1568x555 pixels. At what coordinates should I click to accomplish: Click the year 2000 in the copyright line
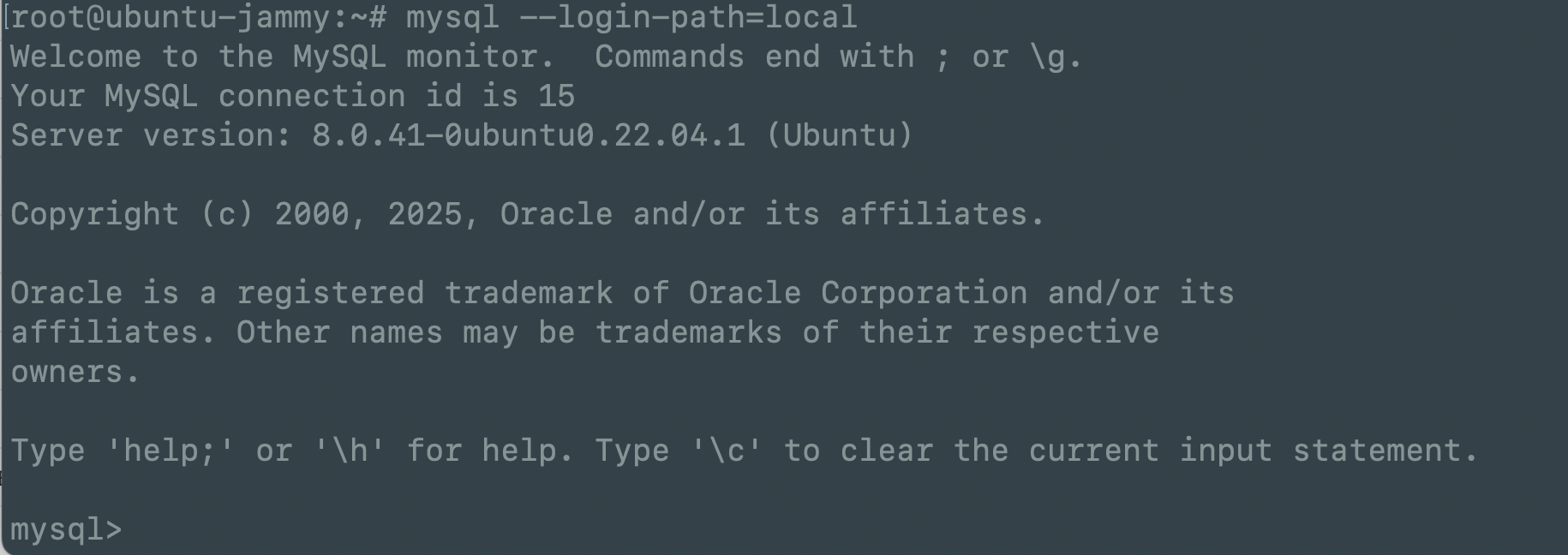tap(311, 214)
